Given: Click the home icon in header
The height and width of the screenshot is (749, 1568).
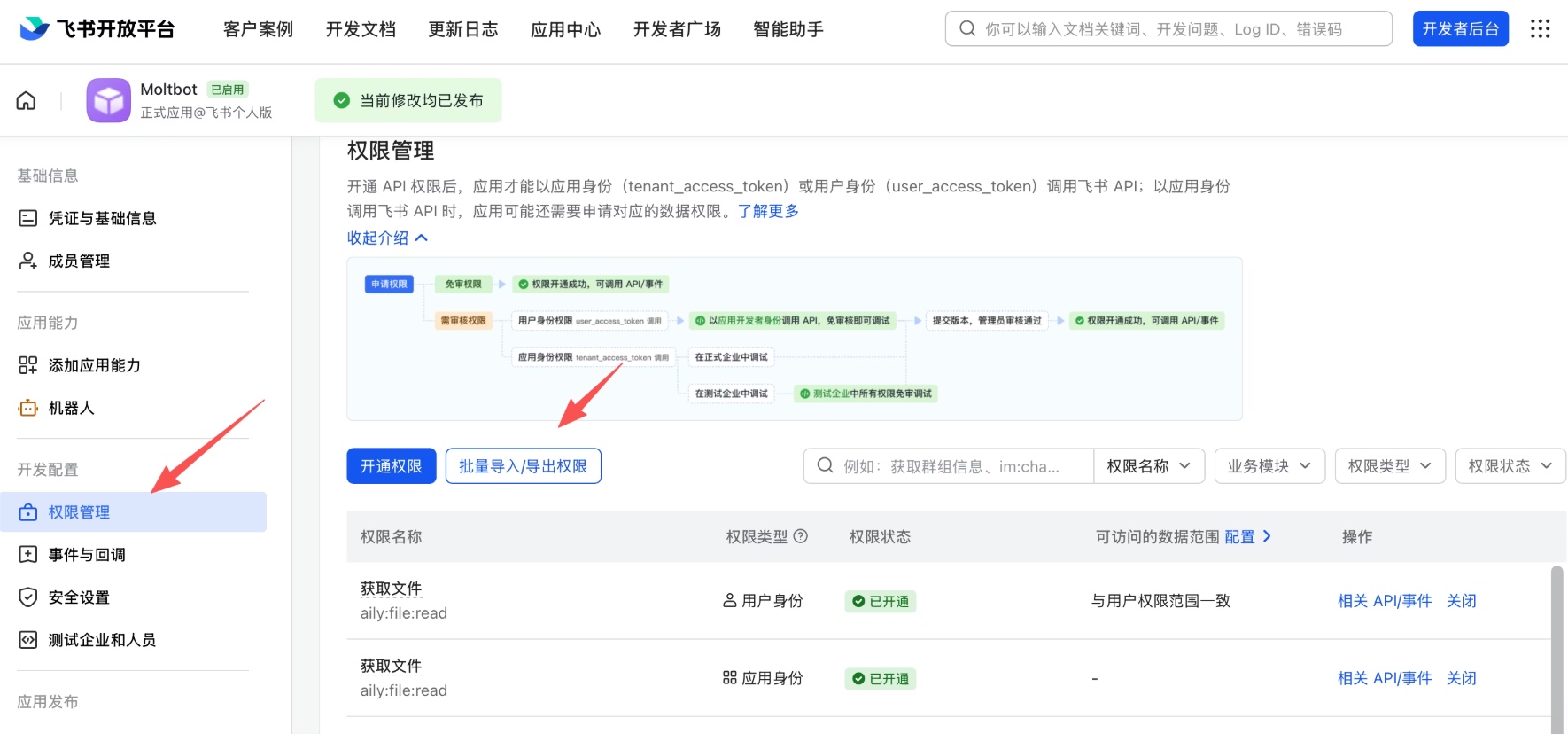Looking at the screenshot, I should (27, 100).
